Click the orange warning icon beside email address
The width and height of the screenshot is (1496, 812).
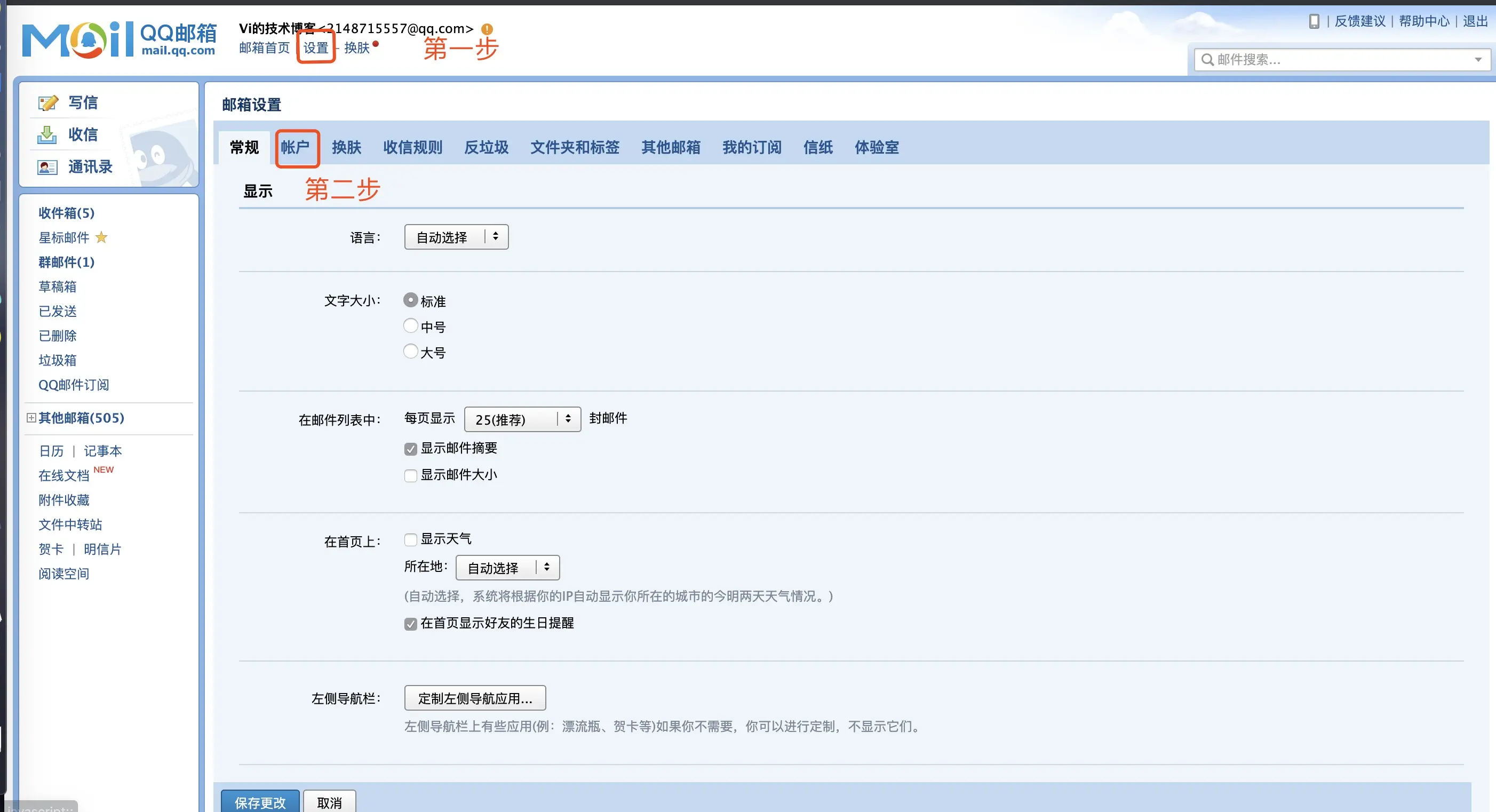point(487,29)
